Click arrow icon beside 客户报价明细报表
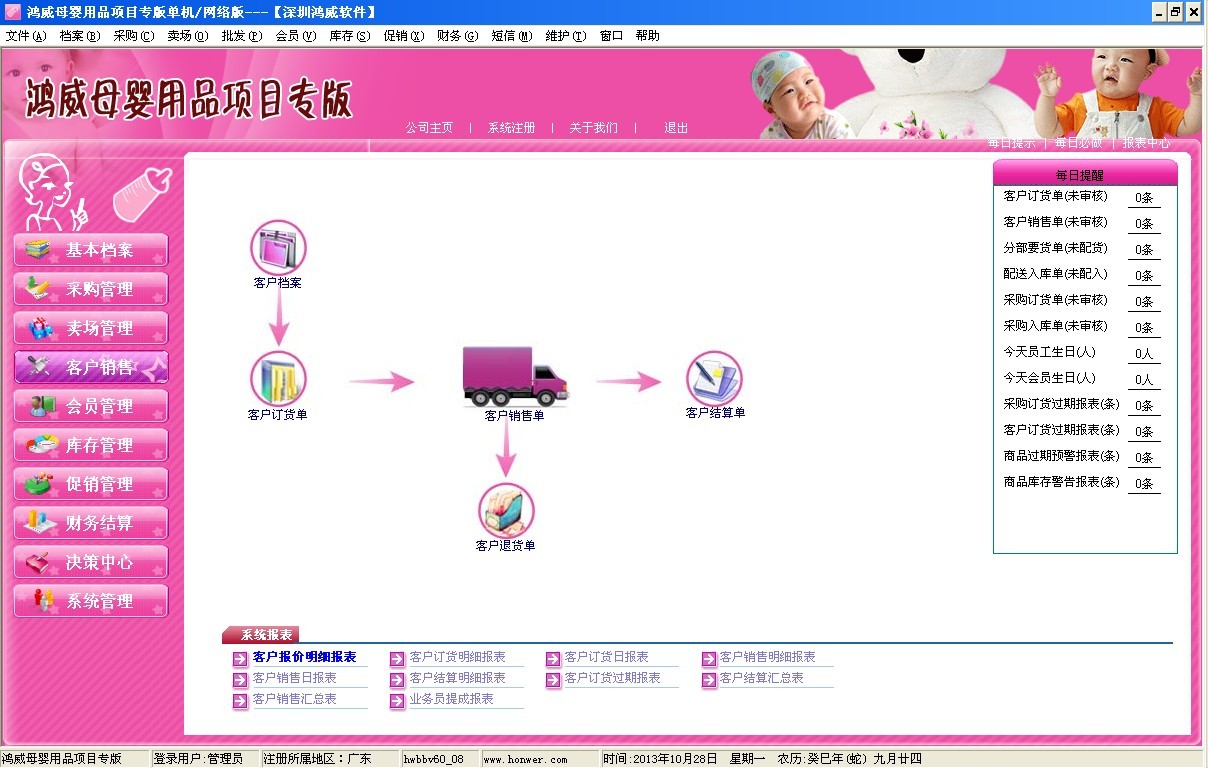Viewport: 1208px width, 768px height. (240, 659)
